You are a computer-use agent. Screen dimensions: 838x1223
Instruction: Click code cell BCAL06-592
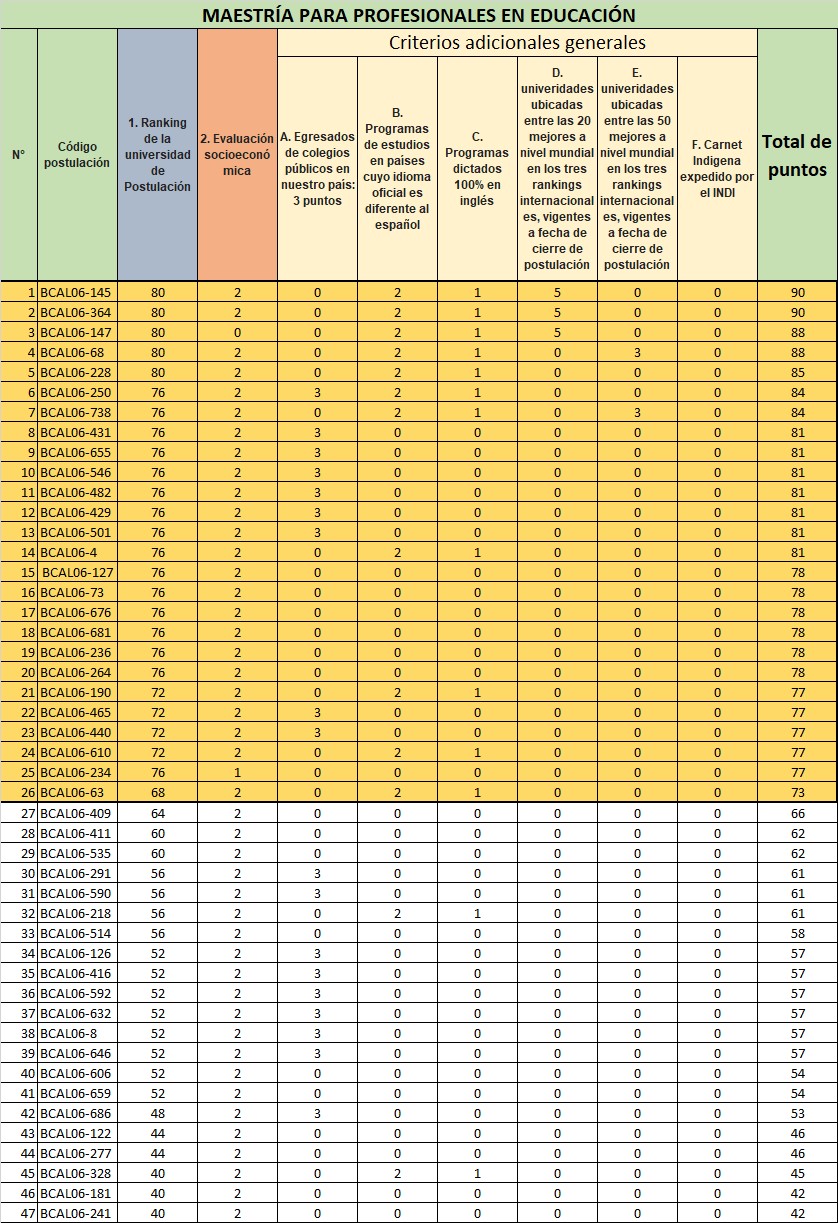77,993
